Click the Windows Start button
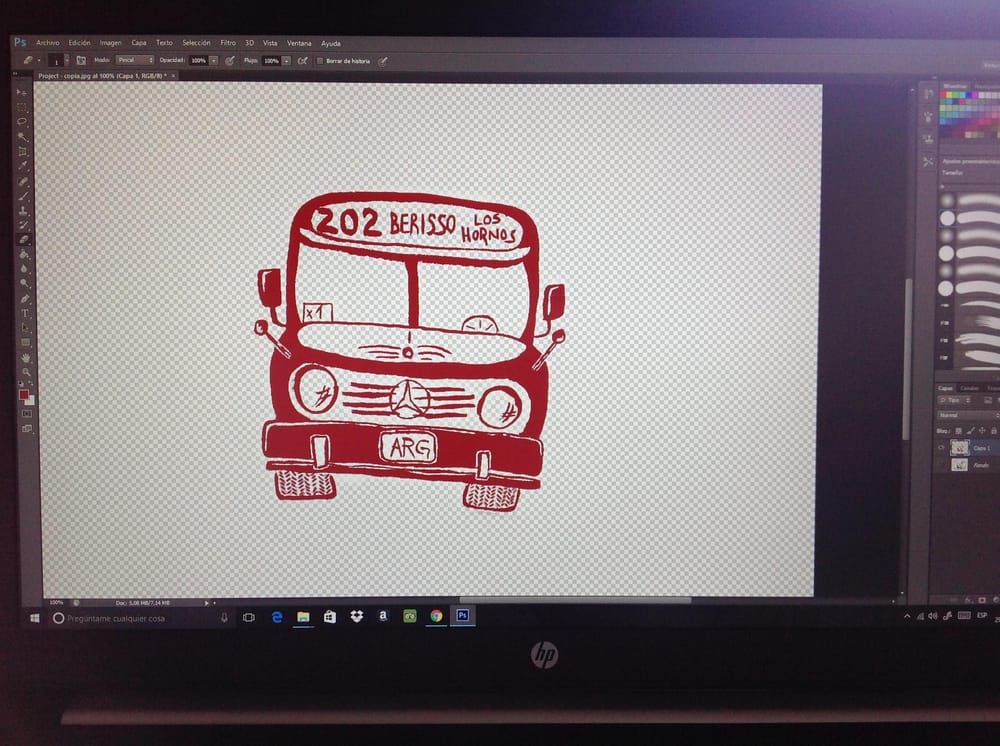 coord(34,618)
